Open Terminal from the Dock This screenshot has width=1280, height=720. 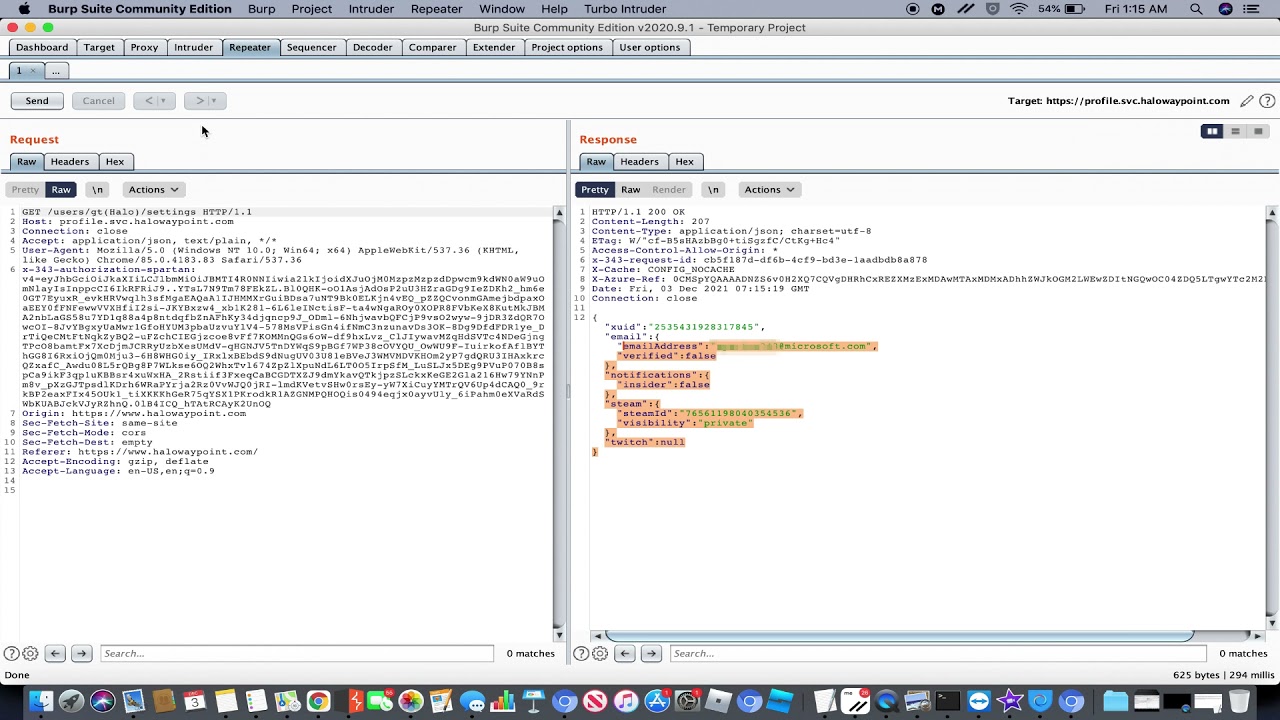click(947, 702)
